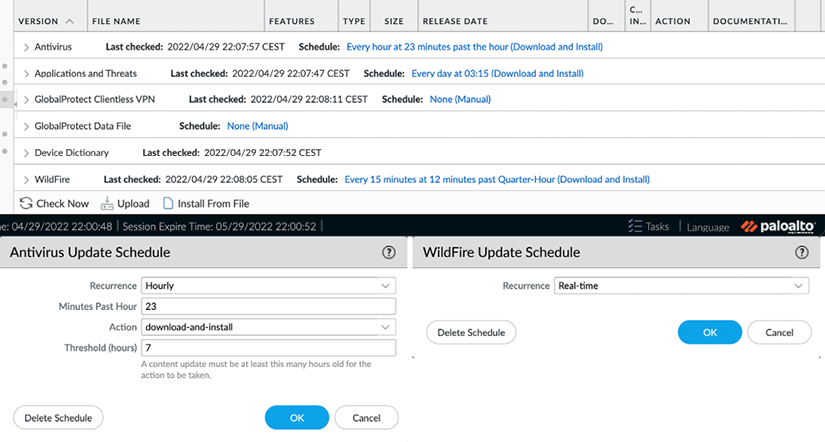Image resolution: width=825 pixels, height=442 pixels.
Task: Click the Minutes Past Hour field
Action: pos(268,306)
